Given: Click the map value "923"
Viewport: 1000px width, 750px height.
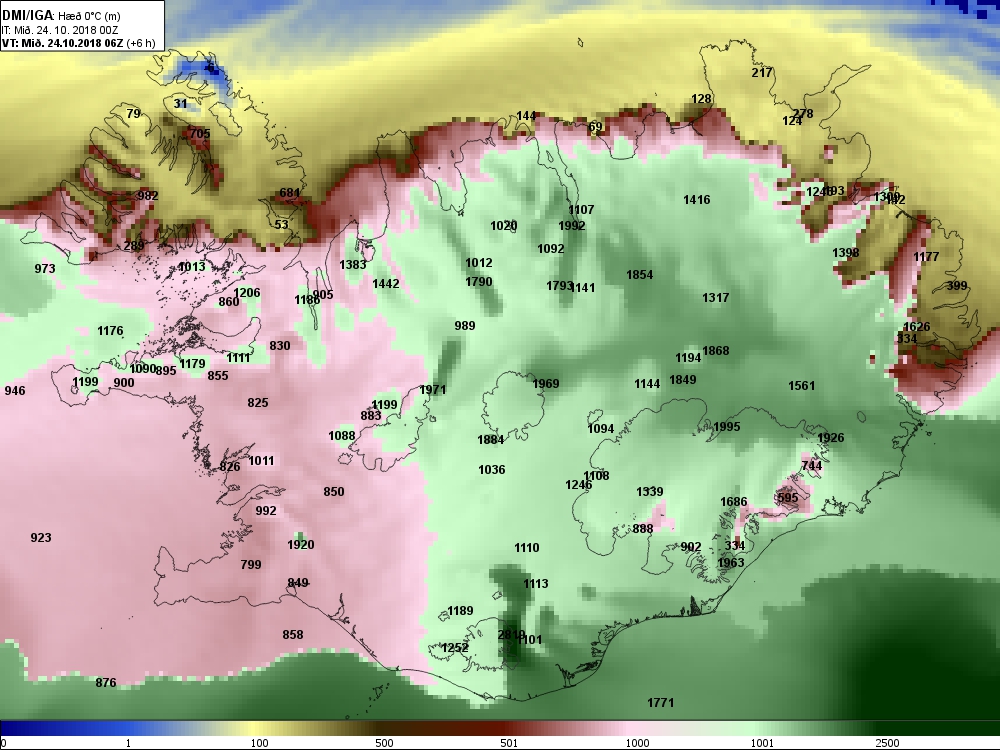Looking at the screenshot, I should [41, 538].
